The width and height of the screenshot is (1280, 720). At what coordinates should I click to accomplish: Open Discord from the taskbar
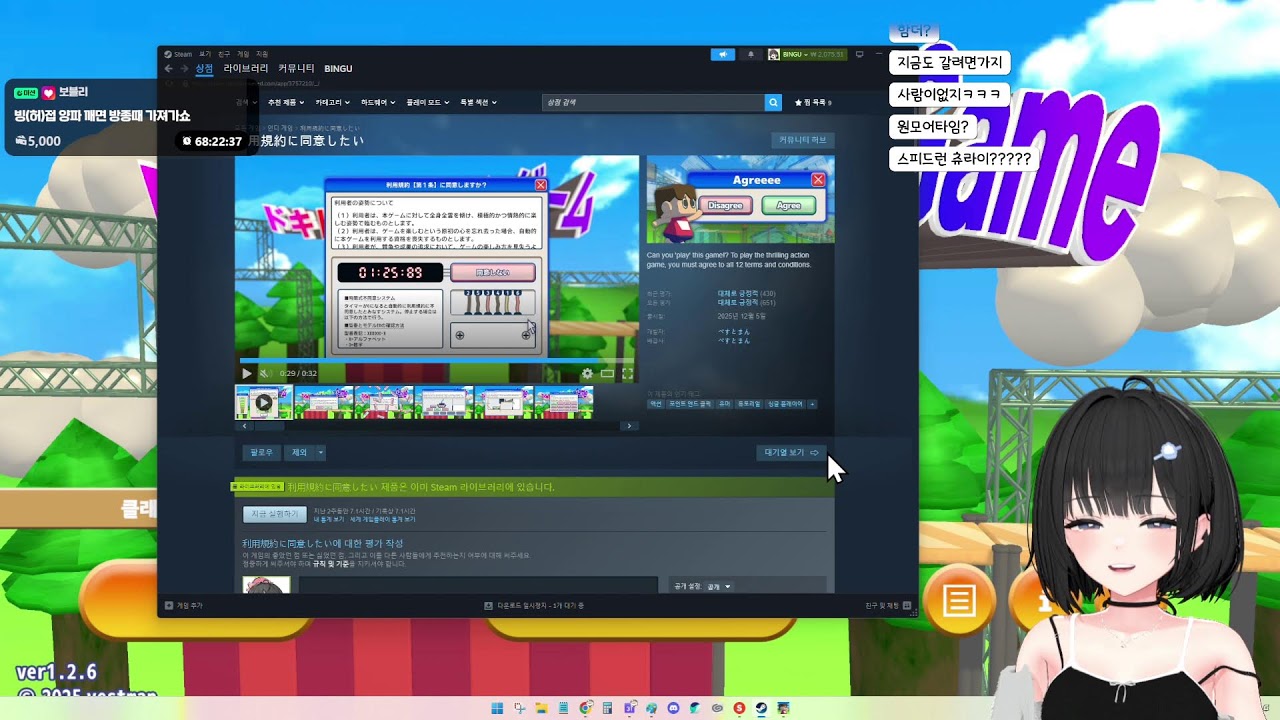pyautogui.click(x=673, y=708)
